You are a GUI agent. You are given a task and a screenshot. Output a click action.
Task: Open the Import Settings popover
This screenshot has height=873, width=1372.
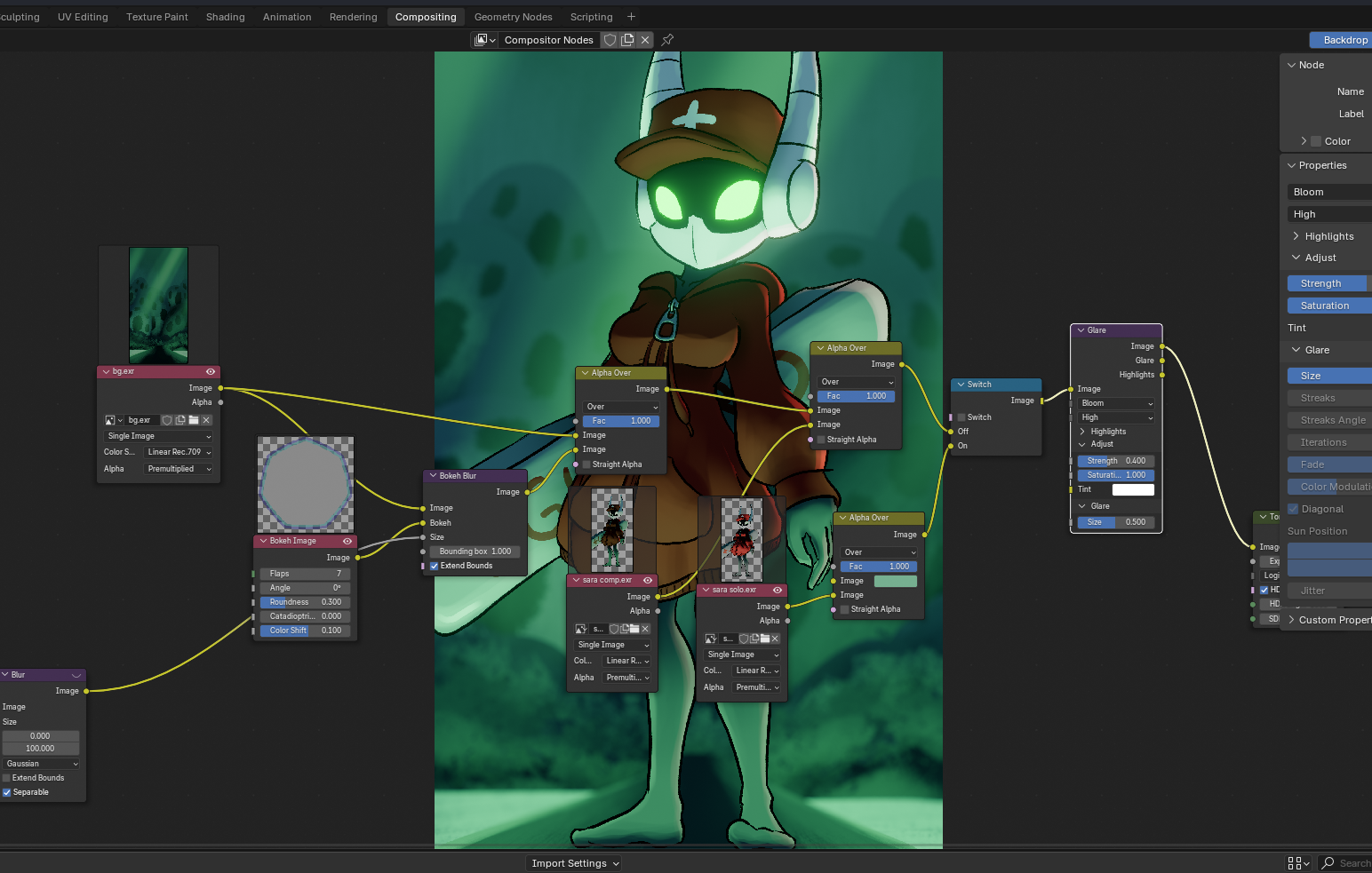pyautogui.click(x=574, y=863)
